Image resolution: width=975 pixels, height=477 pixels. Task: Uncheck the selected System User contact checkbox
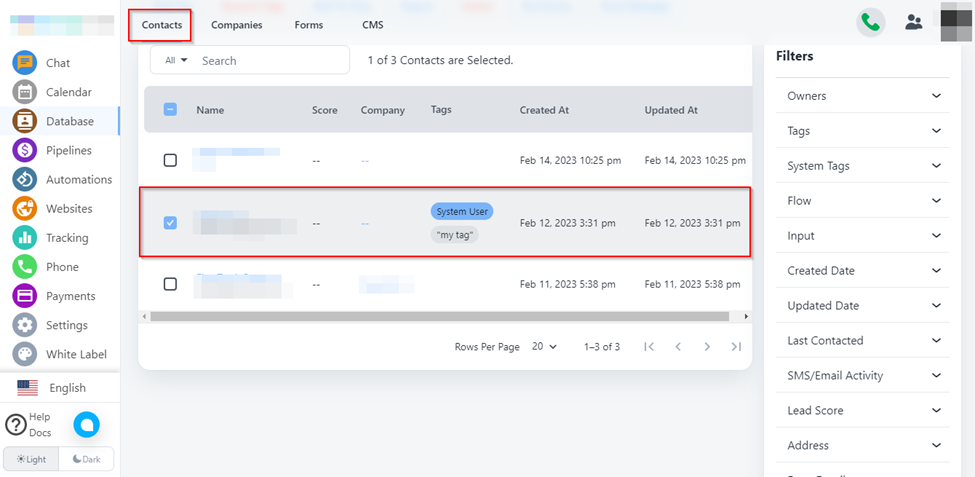tap(170, 223)
